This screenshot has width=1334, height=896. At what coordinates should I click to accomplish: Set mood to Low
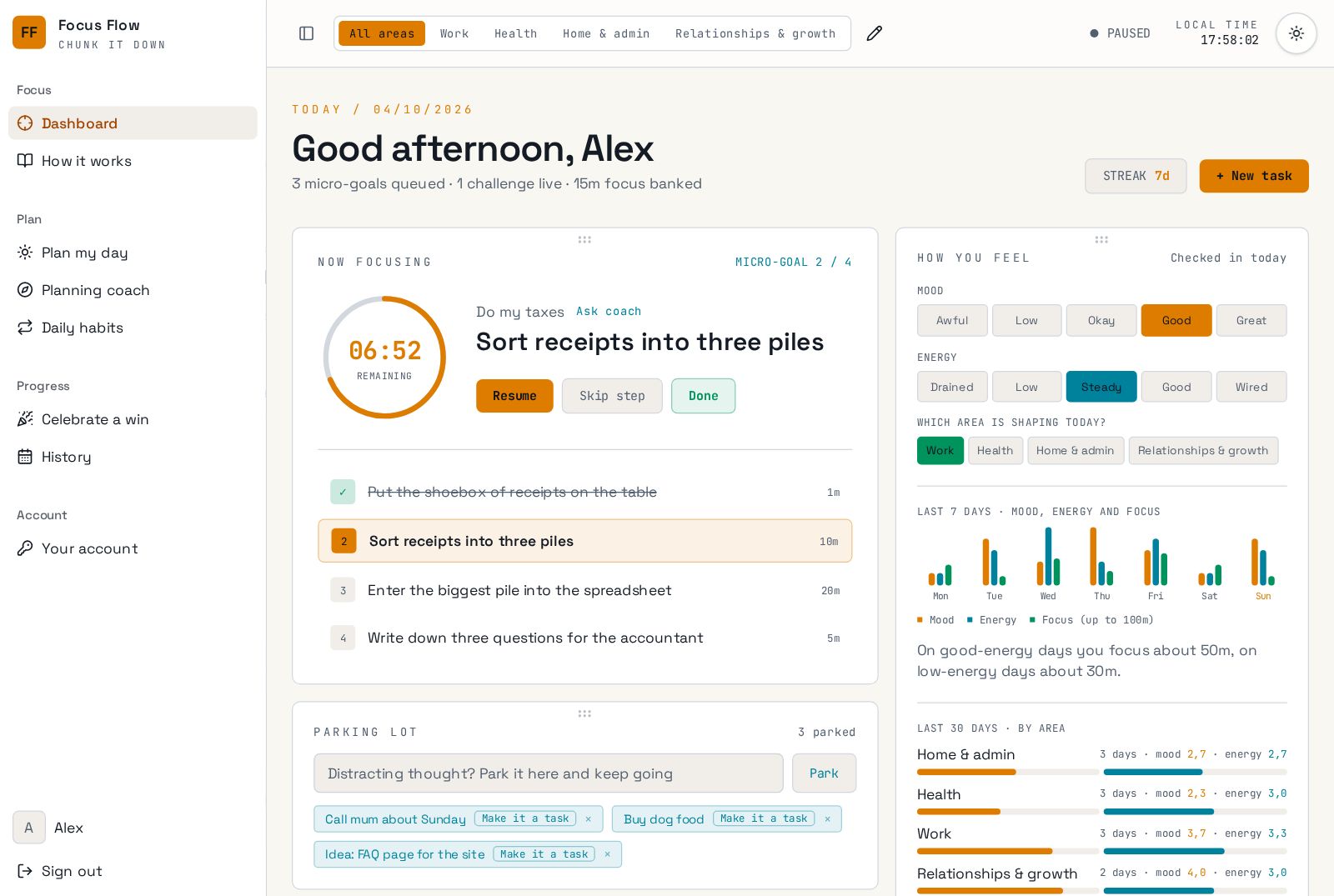click(1026, 320)
